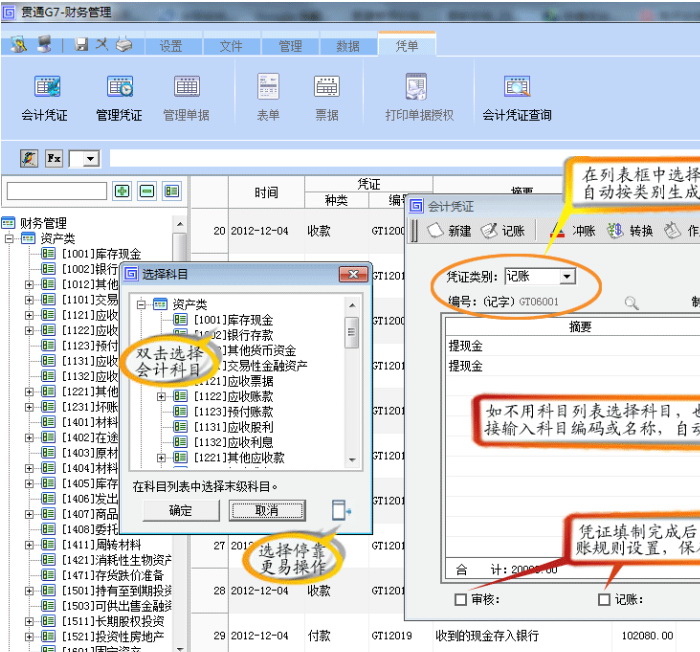Viewport: 700px width, 652px height.
Task: Click 转换 in the 会计凭证 window toolbar
Action: [630, 231]
